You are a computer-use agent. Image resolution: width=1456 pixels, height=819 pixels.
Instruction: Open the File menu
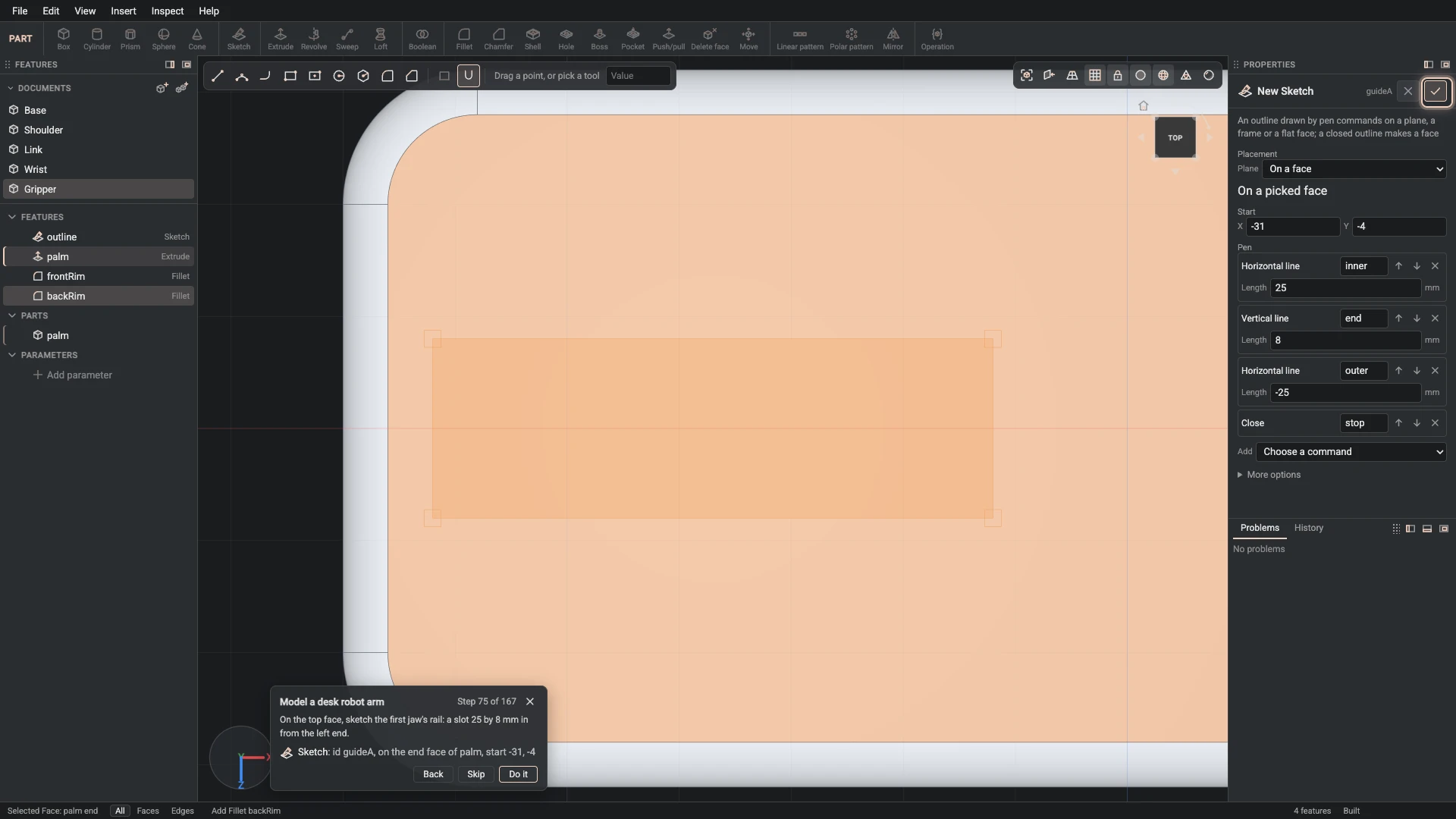20,11
